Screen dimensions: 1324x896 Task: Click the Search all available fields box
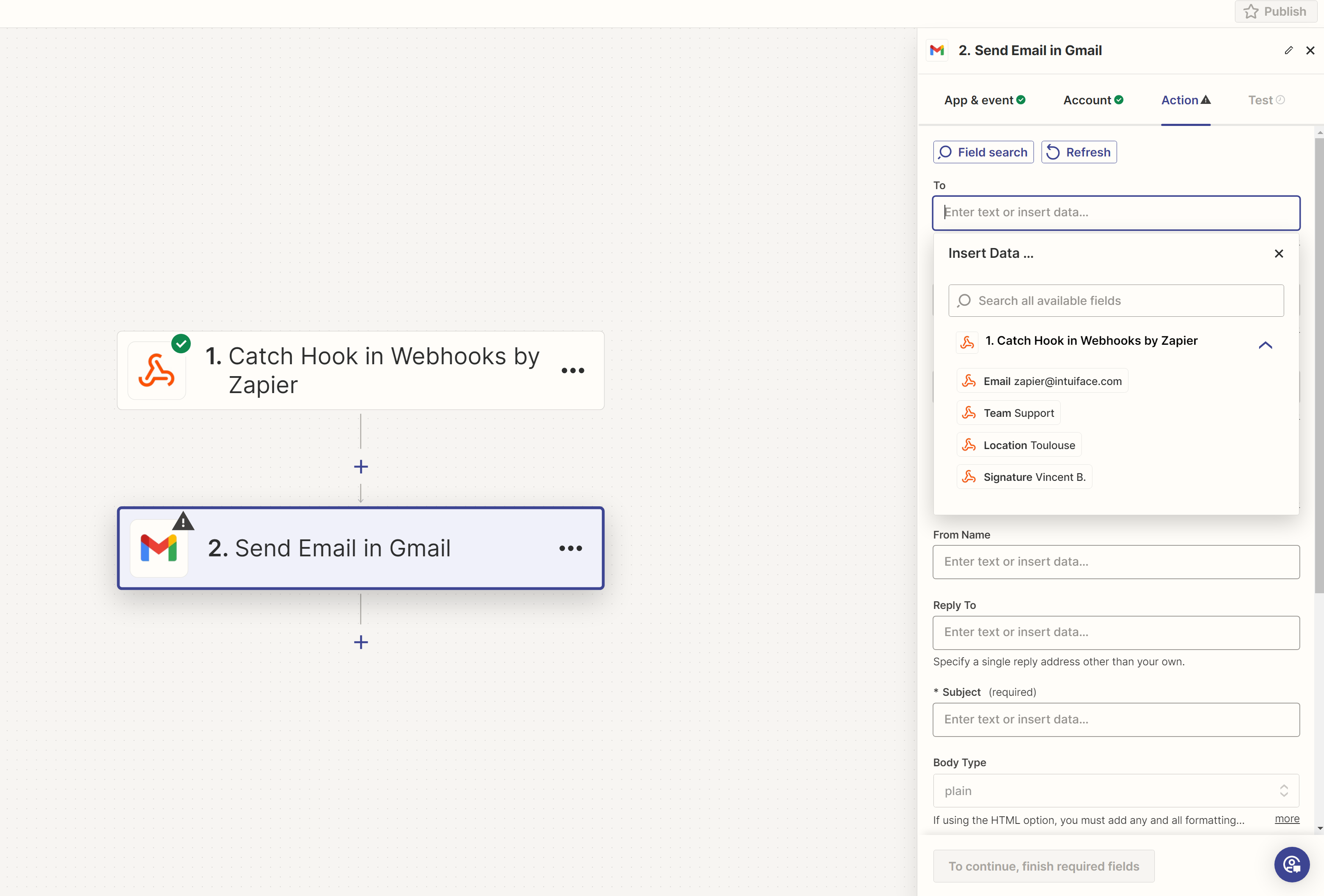pos(1116,301)
